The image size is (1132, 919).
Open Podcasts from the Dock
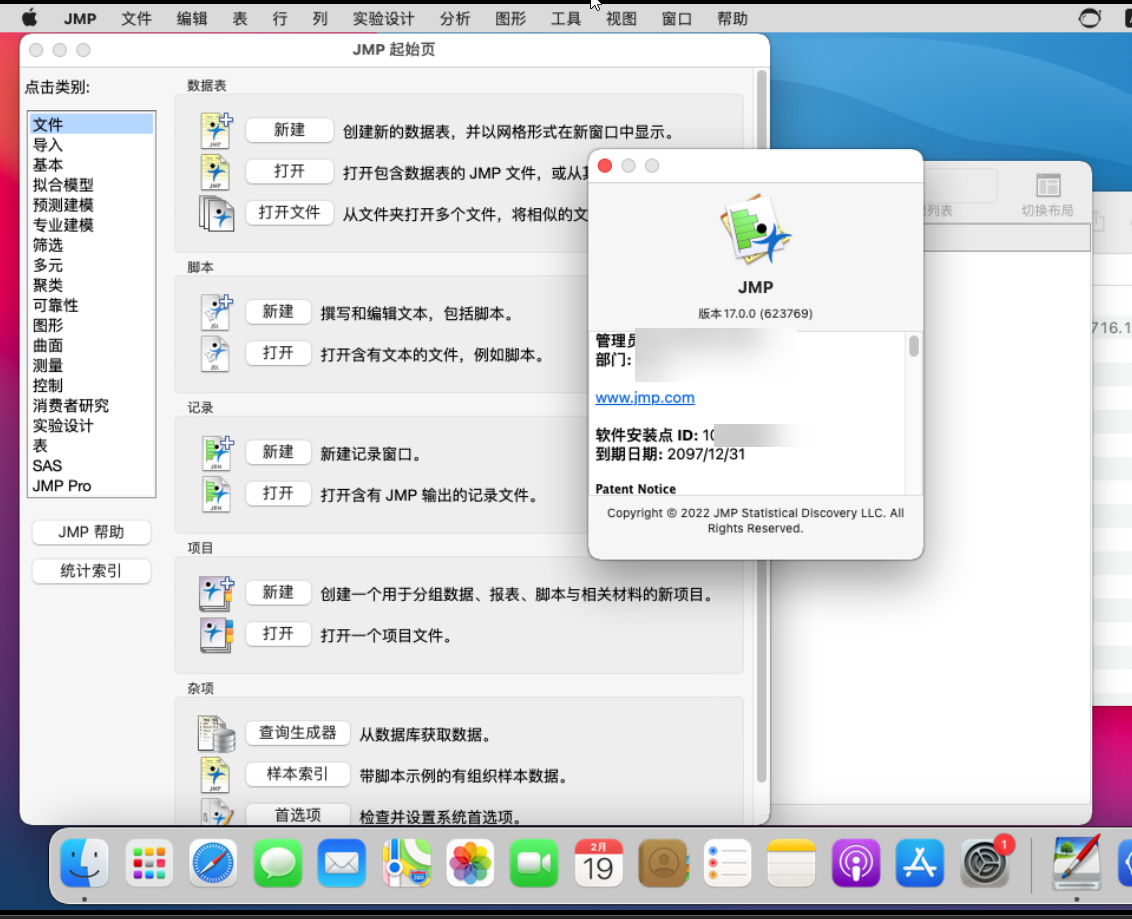855,863
